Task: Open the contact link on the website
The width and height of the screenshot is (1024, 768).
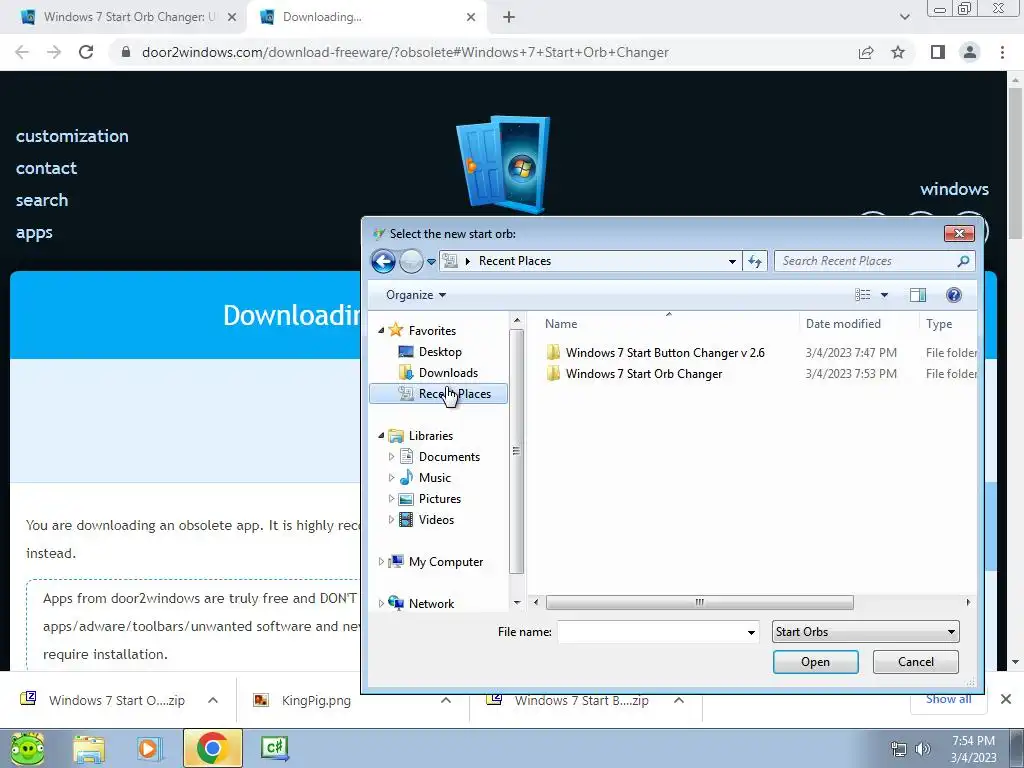Action: coord(46,168)
